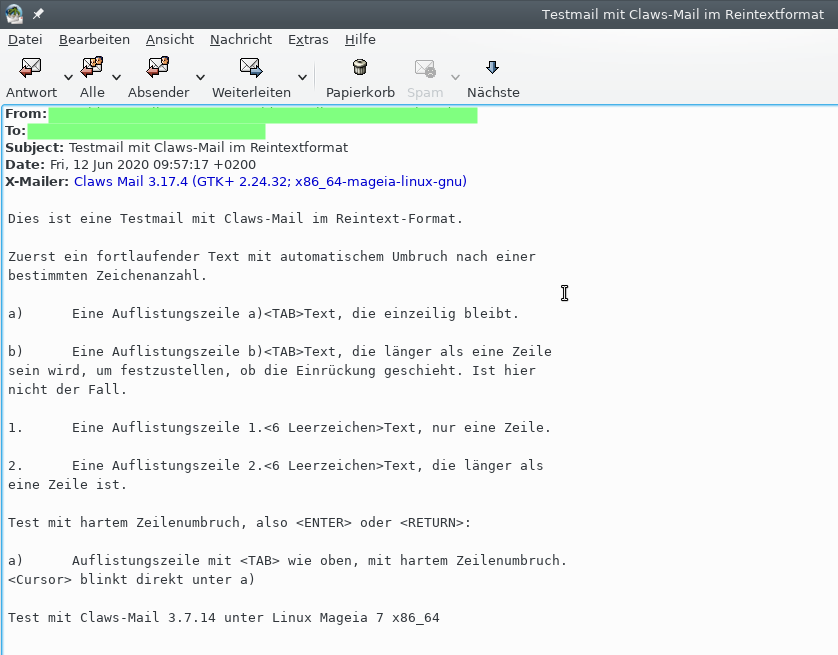Click the Antwort reply envelope icon
838x655 pixels.
pos(30,67)
